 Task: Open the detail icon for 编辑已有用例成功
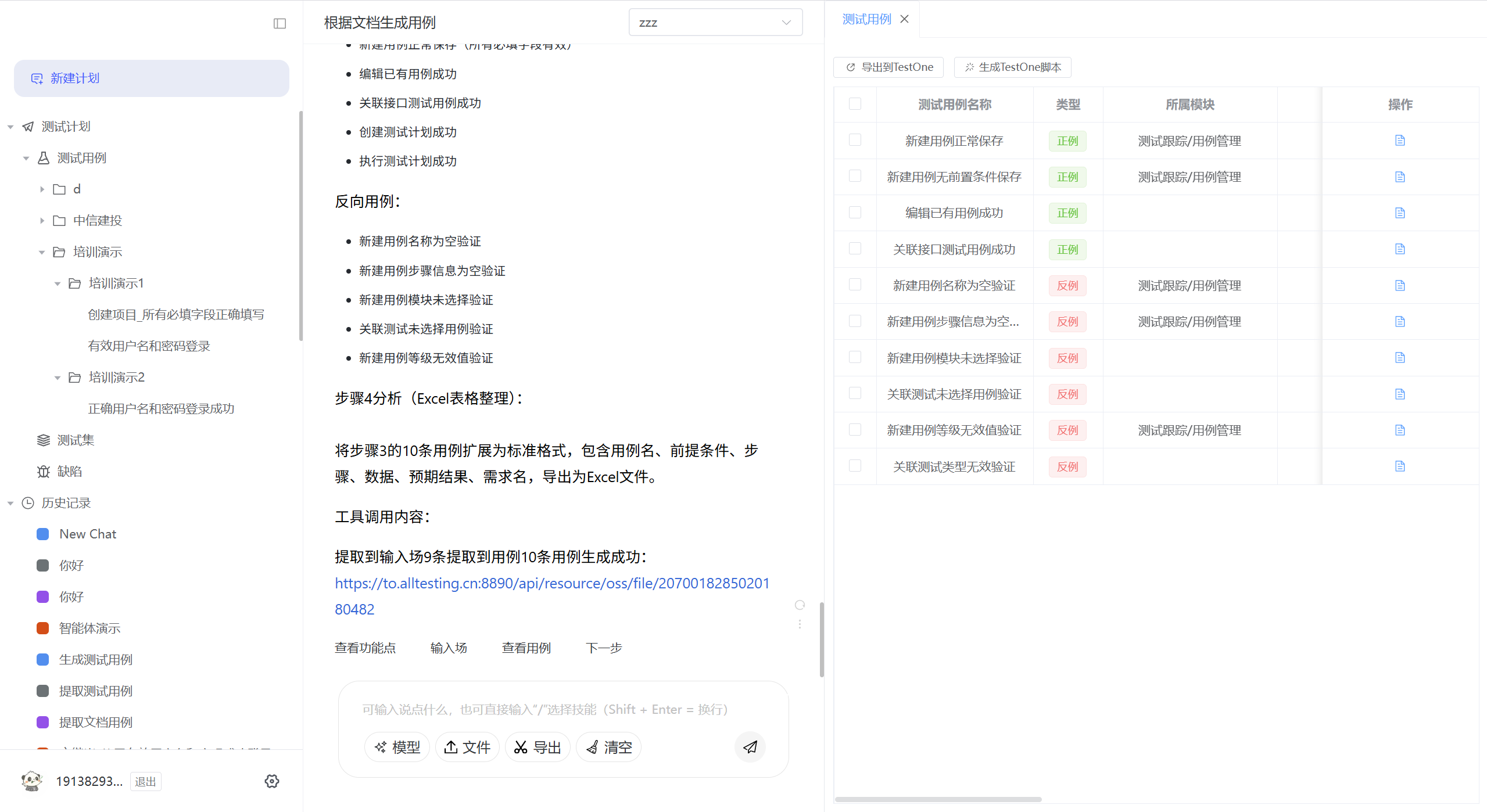[1400, 213]
